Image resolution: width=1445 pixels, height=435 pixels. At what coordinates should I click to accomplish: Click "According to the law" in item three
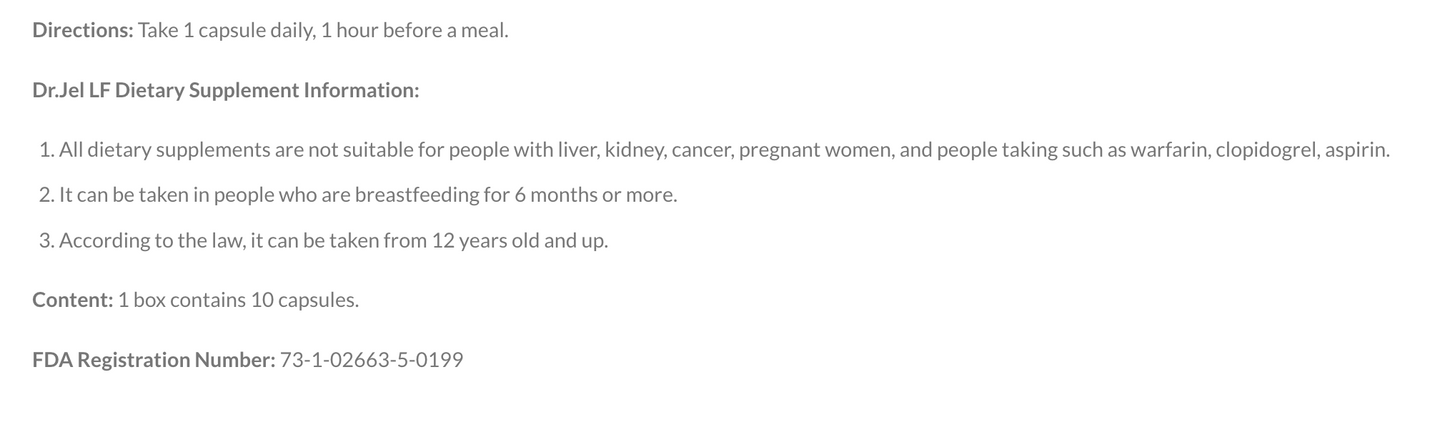150,240
